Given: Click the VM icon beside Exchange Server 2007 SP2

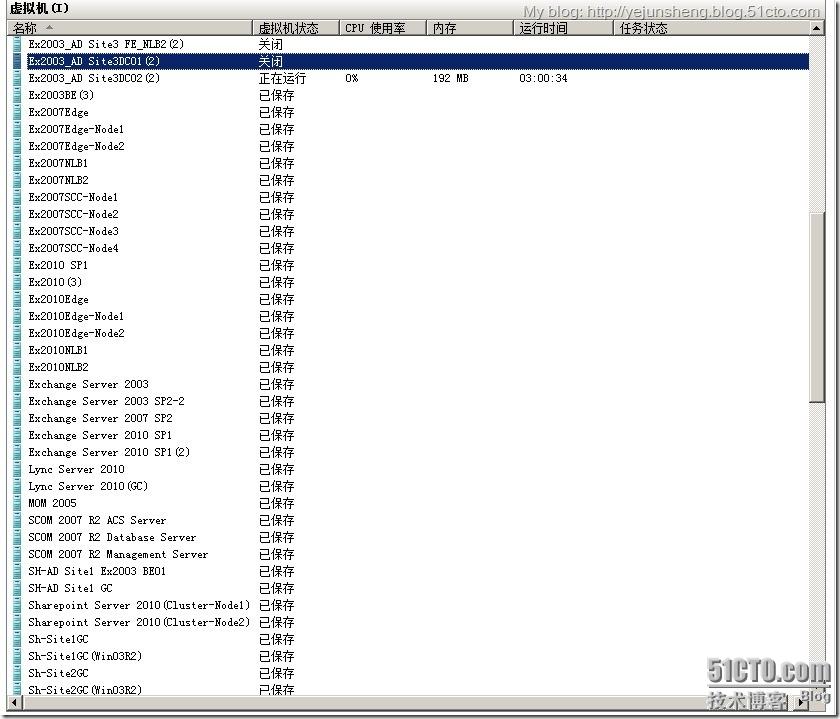Looking at the screenshot, I should tap(17, 418).
